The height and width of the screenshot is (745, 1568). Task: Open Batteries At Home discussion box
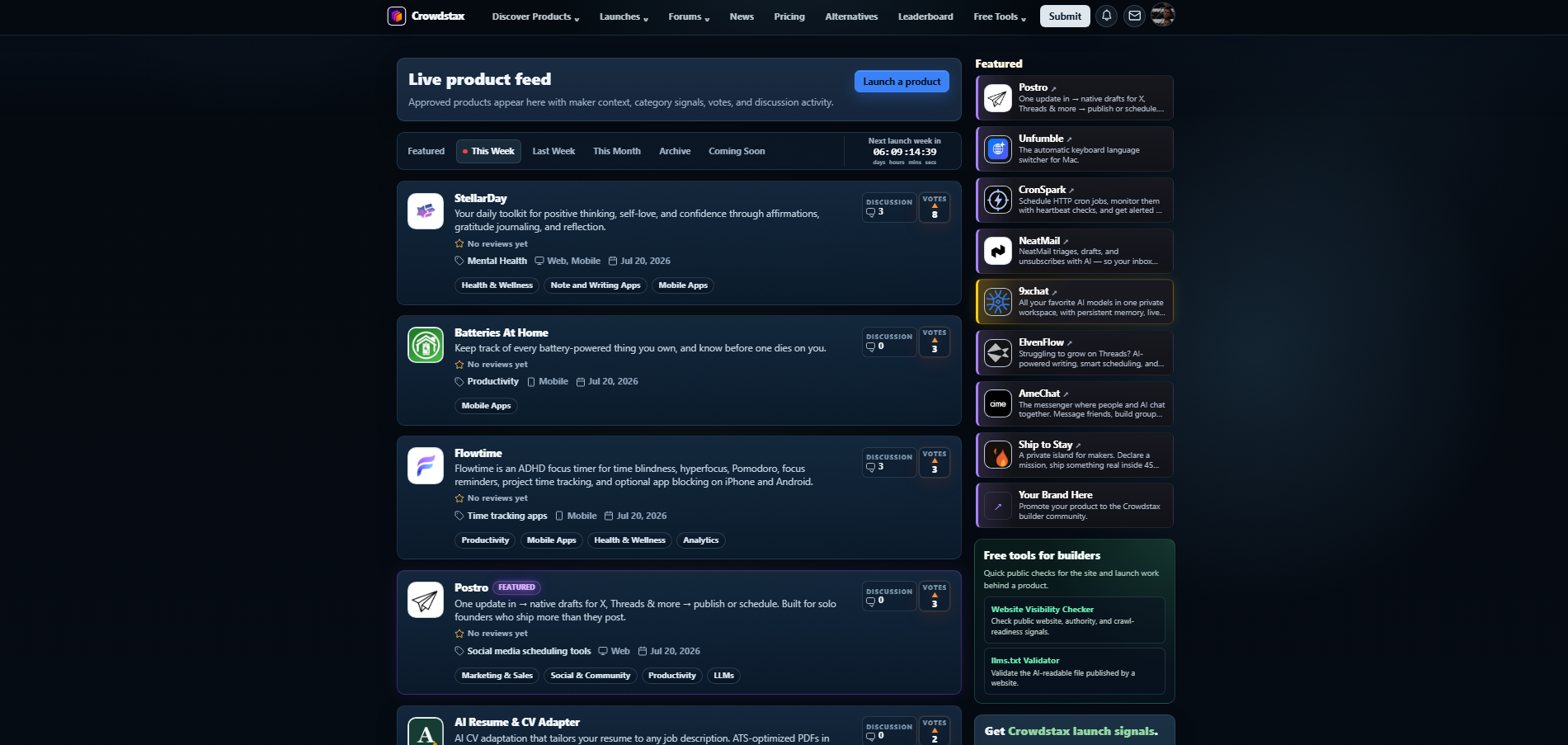889,342
